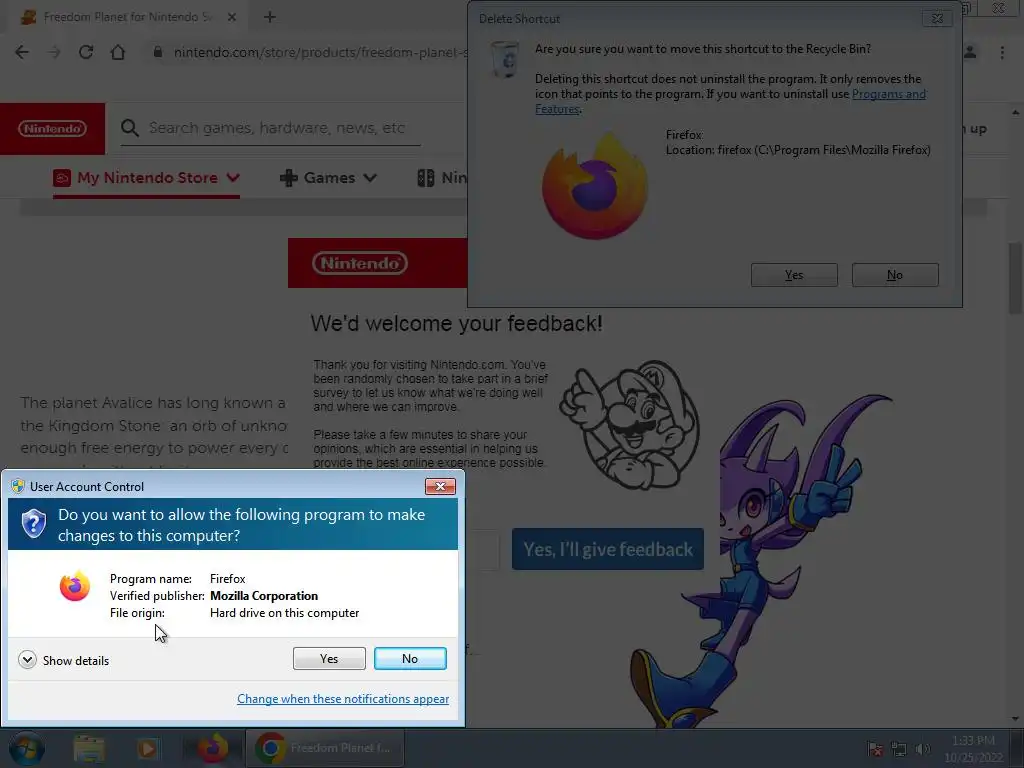The height and width of the screenshot is (768, 1024).
Task: Open 'Change when these notifications appear' link
Action: point(343,699)
